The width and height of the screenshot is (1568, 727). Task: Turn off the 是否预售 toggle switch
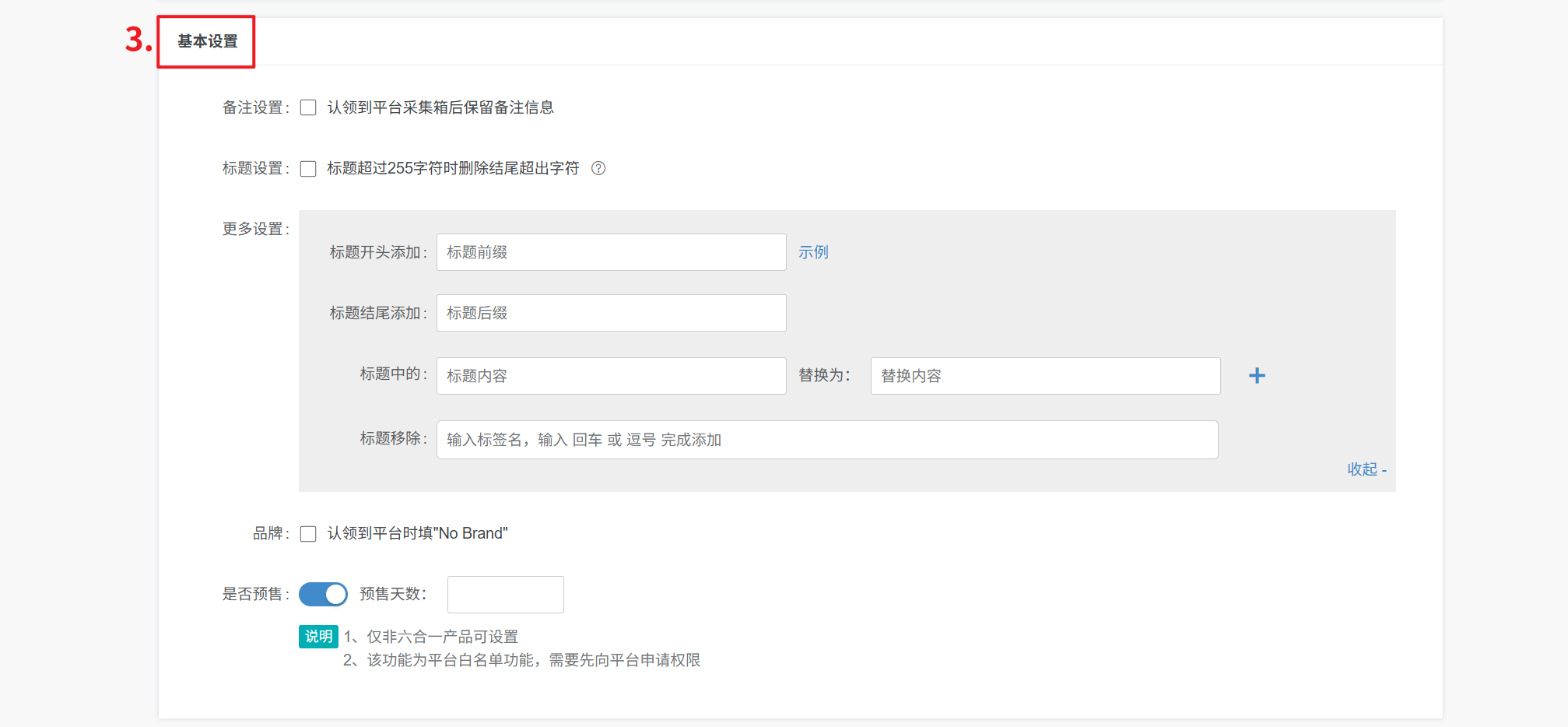click(324, 595)
